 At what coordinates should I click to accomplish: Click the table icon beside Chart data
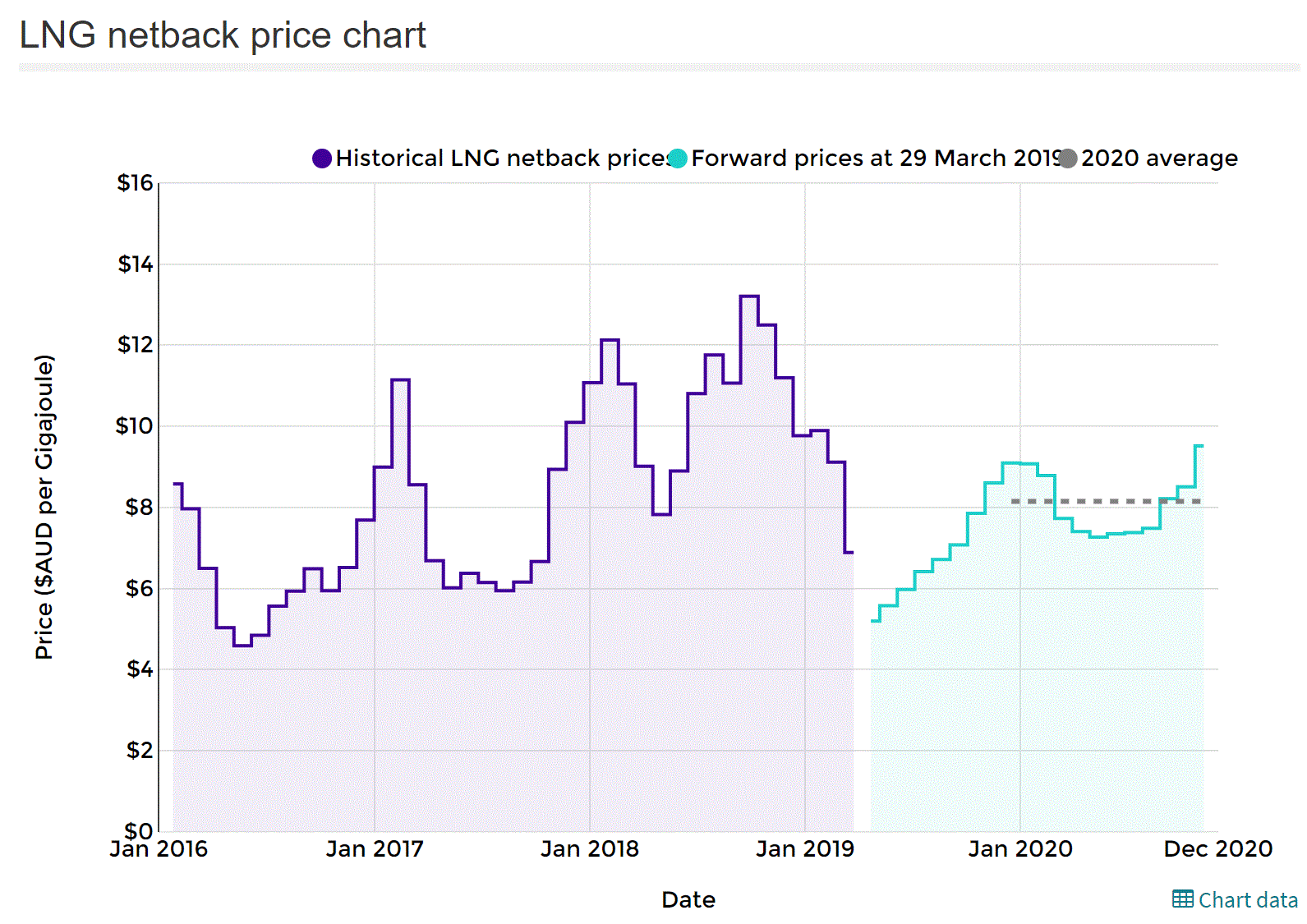(x=1183, y=899)
